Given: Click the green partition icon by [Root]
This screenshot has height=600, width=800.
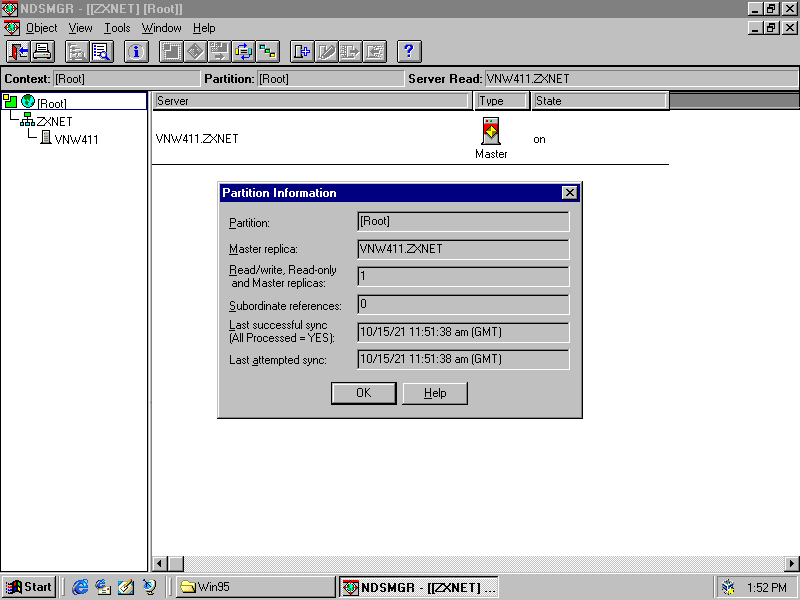Looking at the screenshot, I should tap(10, 101).
